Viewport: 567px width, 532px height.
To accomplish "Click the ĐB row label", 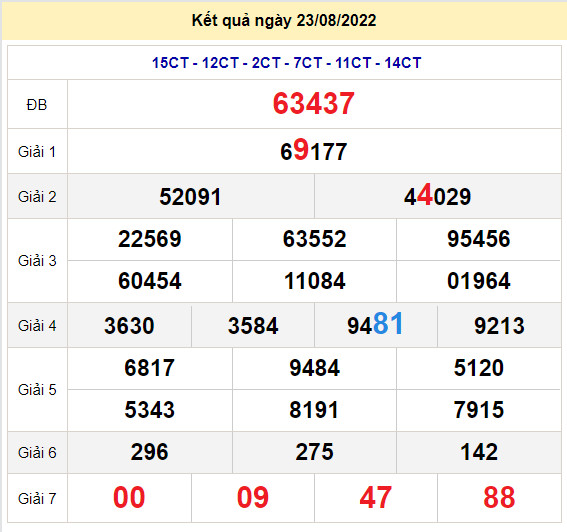I will [x=37, y=105].
